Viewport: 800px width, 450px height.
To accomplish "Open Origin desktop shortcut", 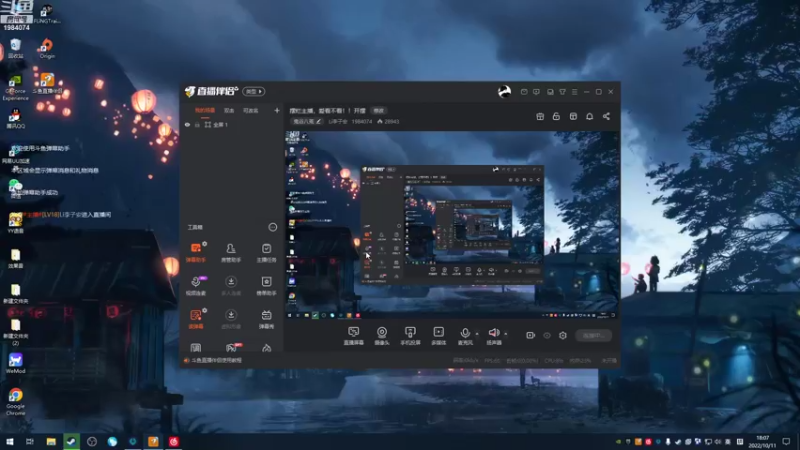I will pos(46,49).
